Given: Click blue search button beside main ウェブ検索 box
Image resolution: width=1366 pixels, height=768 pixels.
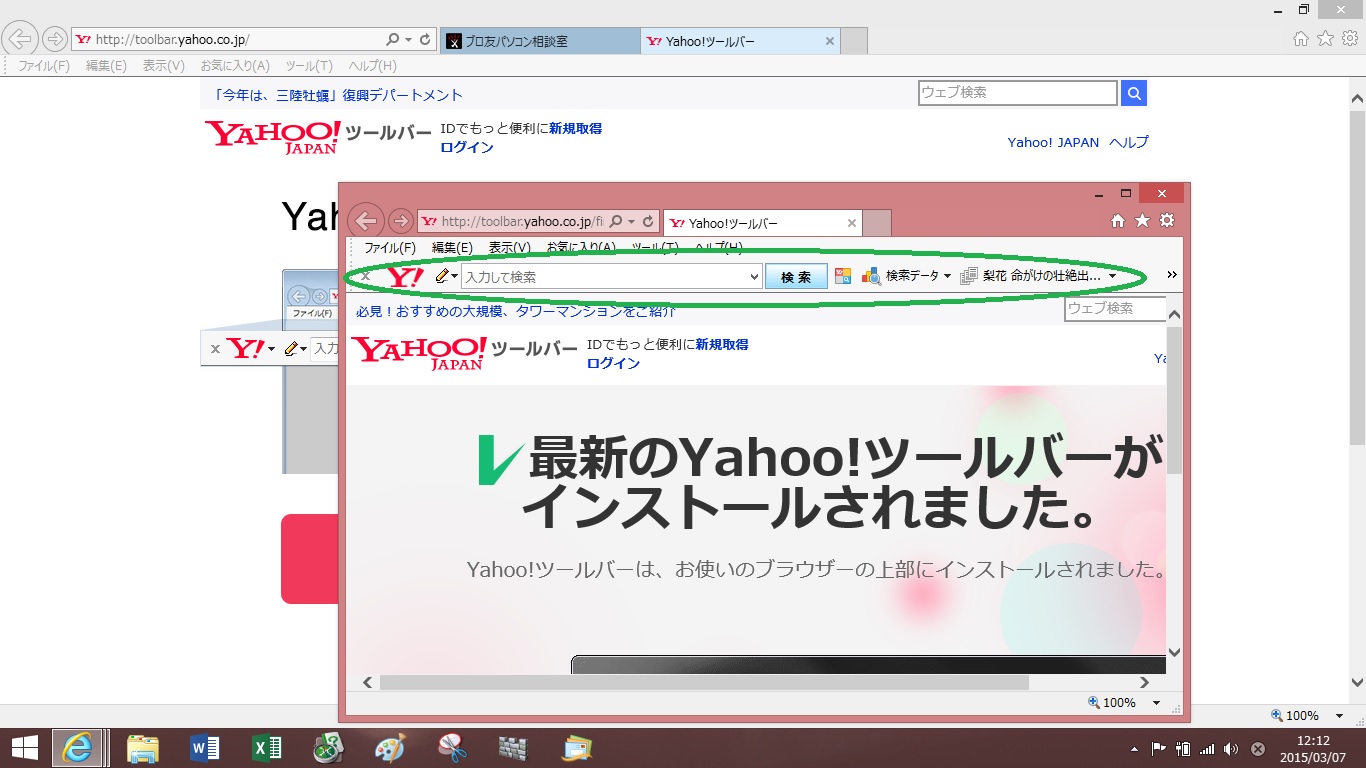Looking at the screenshot, I should 1134,93.
